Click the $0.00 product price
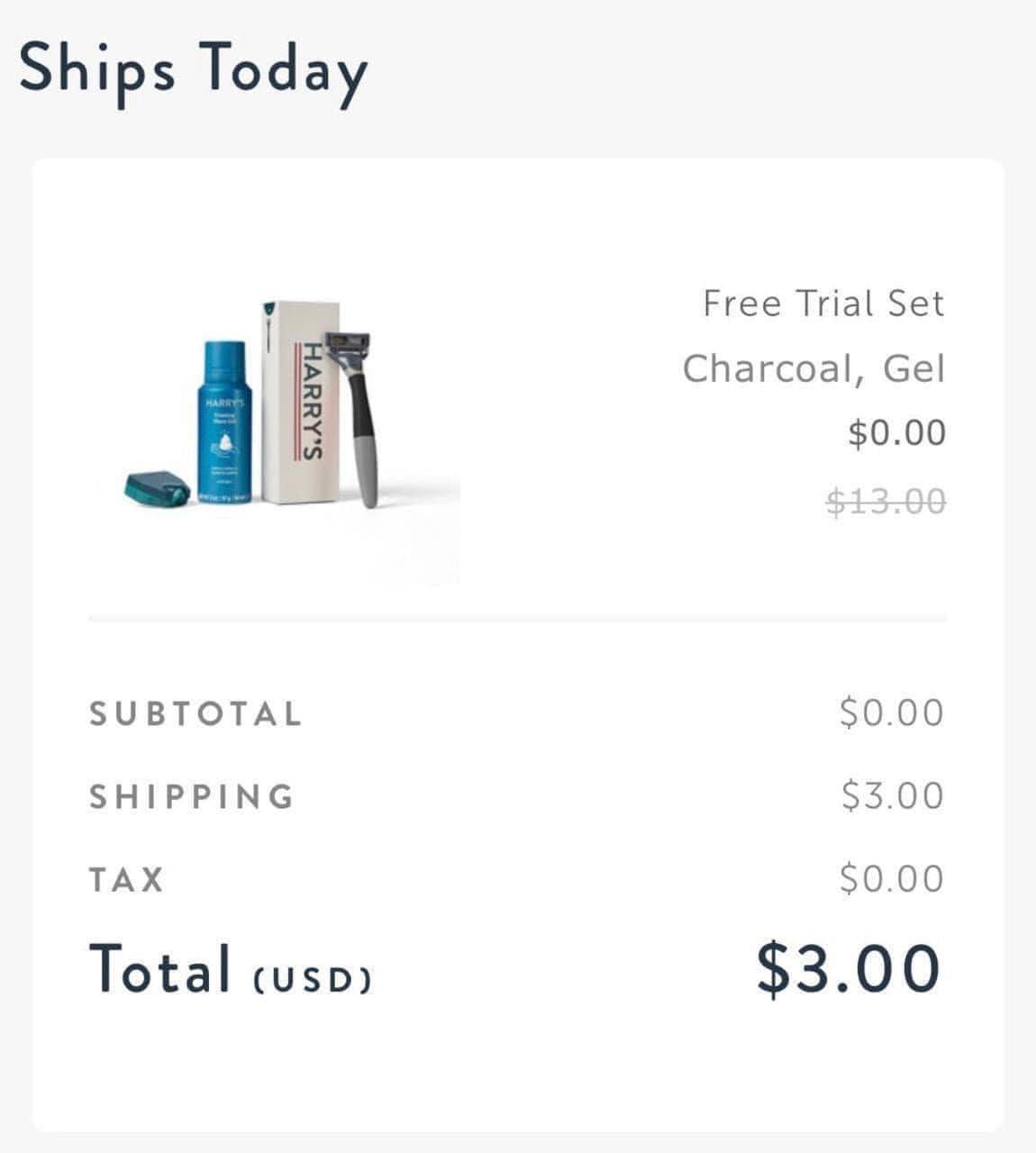The height and width of the screenshot is (1153, 1036). click(896, 433)
